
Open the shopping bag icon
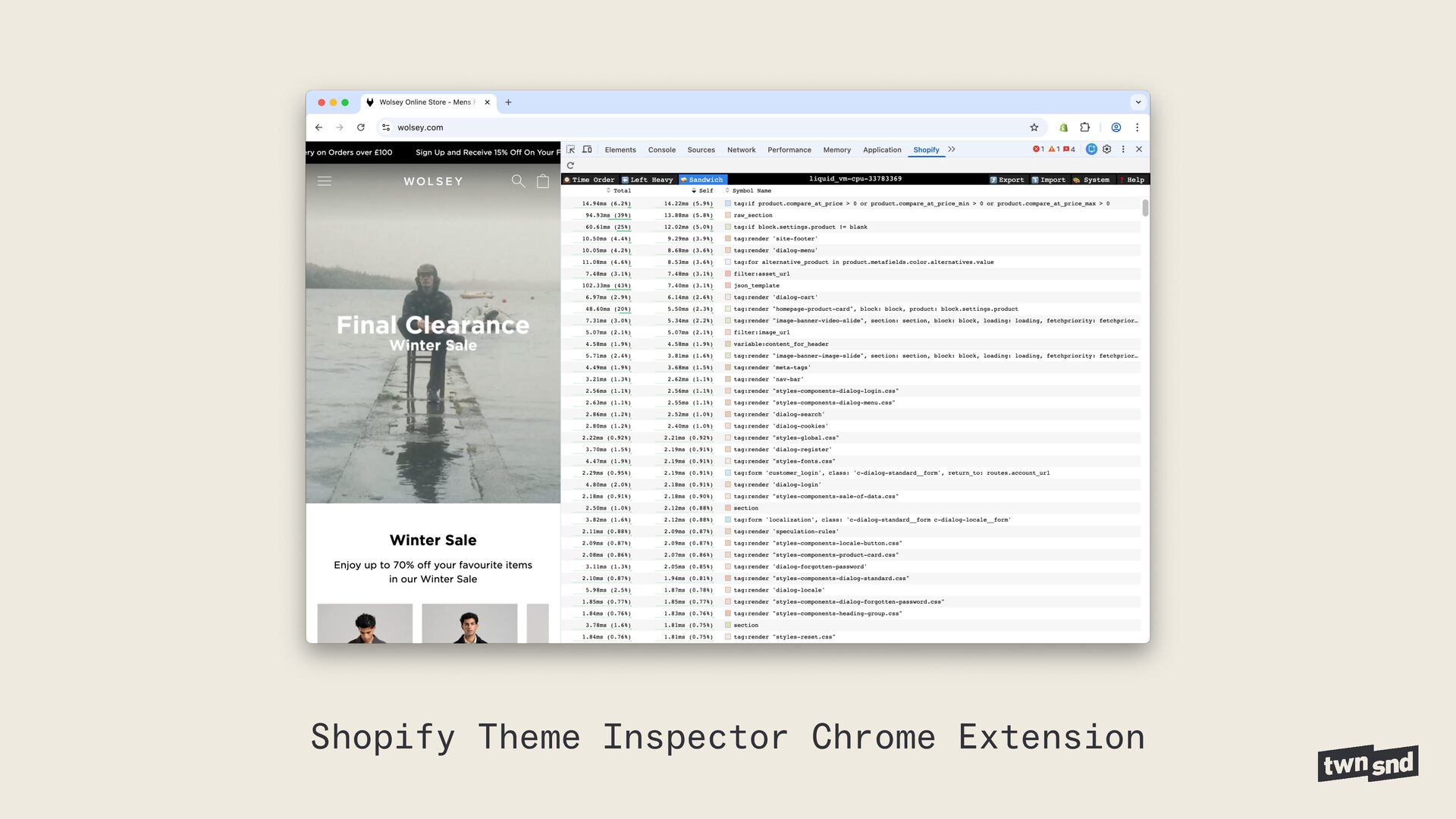[543, 181]
